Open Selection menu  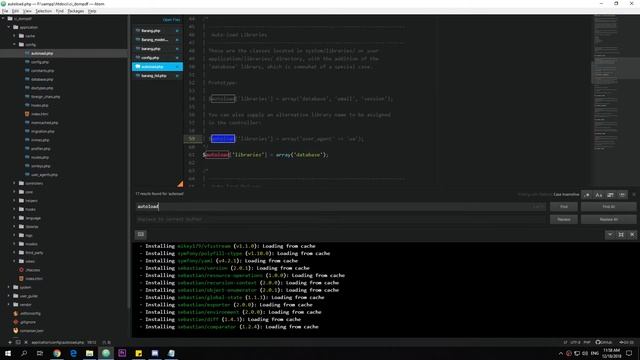click(x=43, y=11)
